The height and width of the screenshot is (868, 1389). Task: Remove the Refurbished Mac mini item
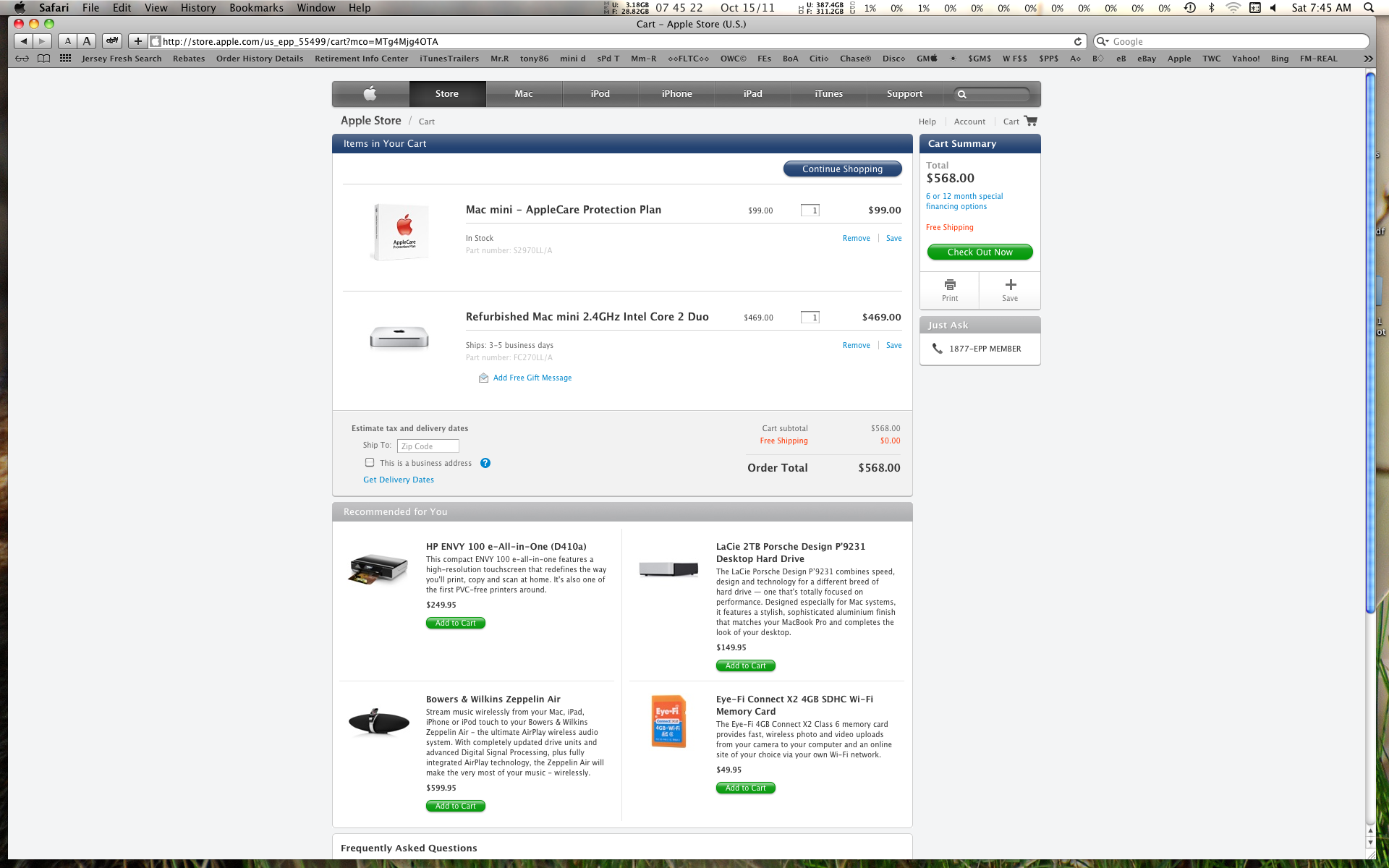857,346
